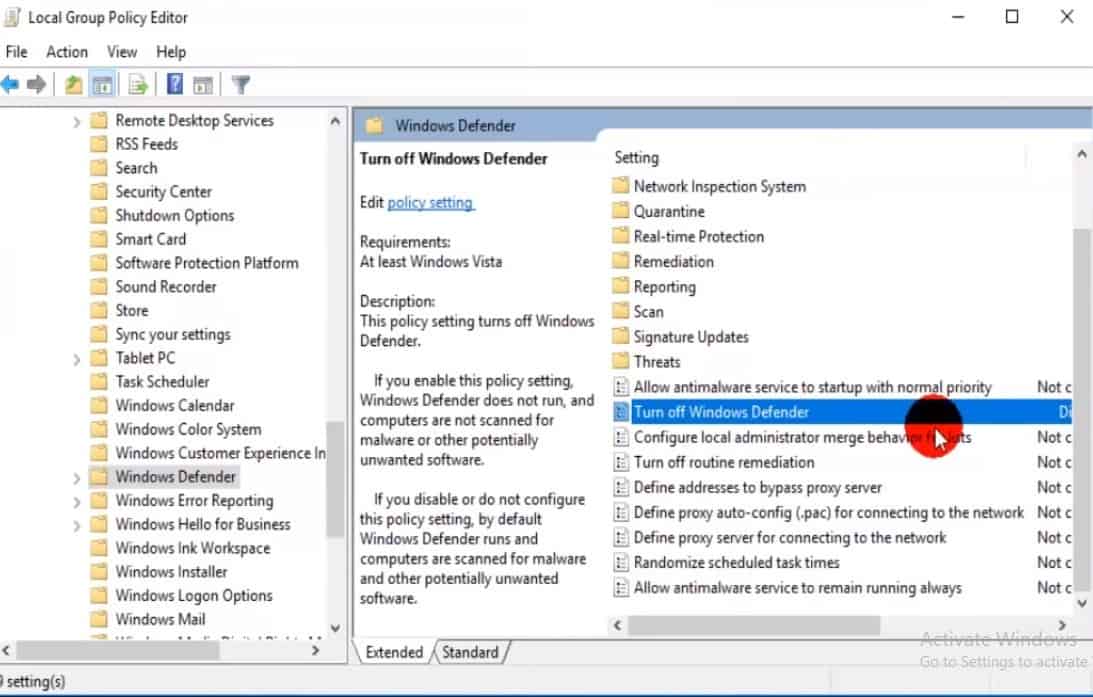Screen dimensions: 1093x697
Task: Open the 'policy setting' edit link
Action: (431, 203)
